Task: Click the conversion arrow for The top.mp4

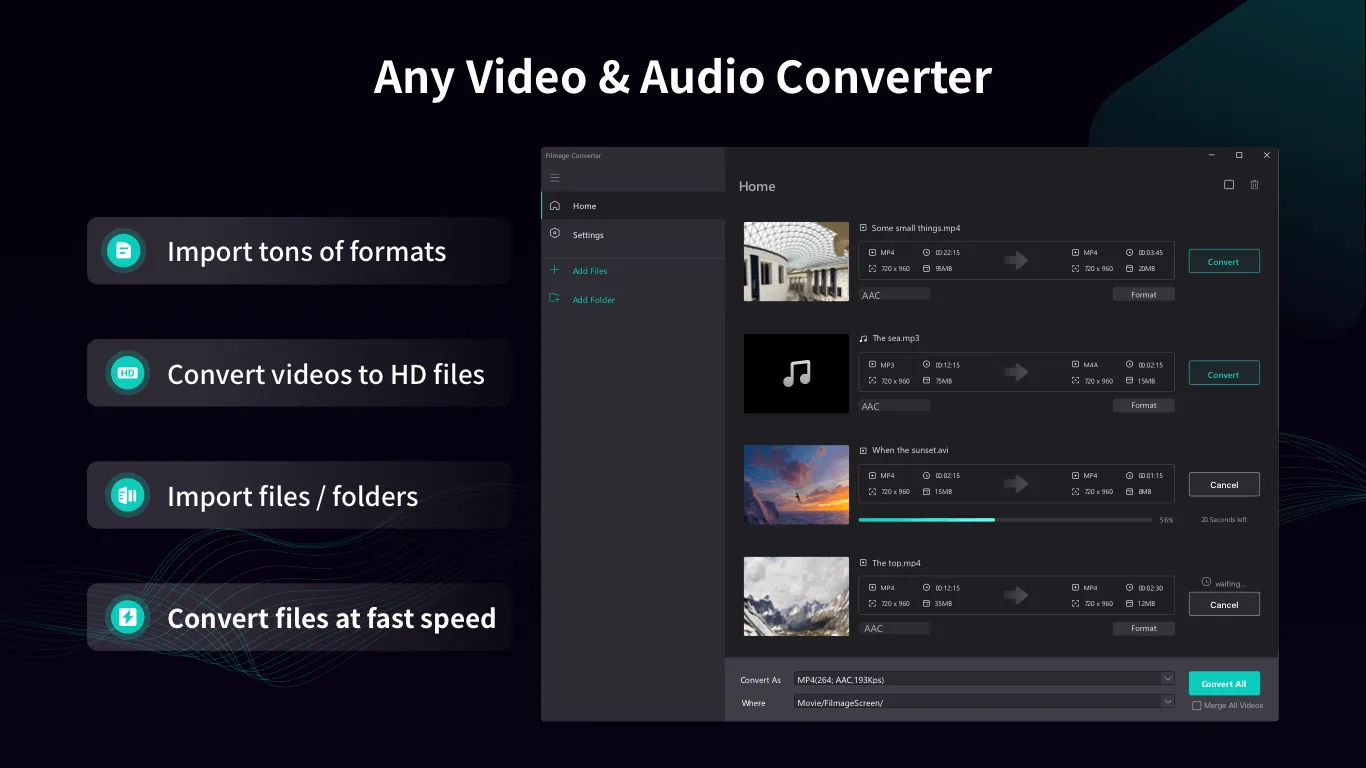Action: coord(1017,595)
